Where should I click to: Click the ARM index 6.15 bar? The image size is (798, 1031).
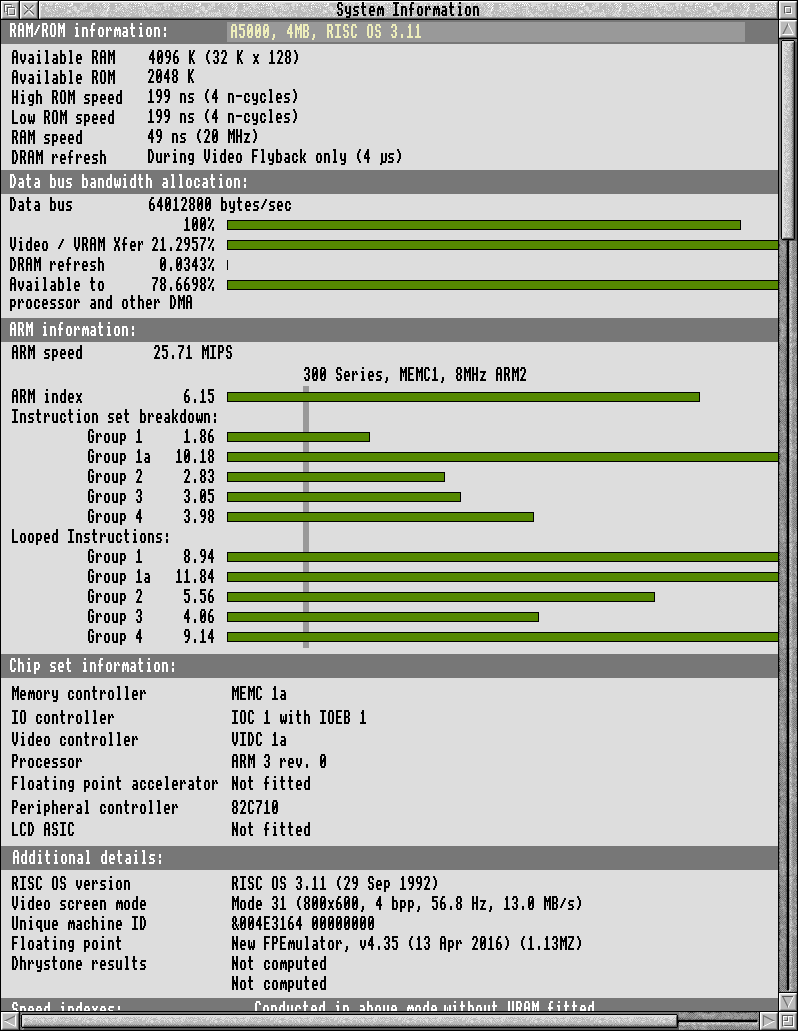463,396
